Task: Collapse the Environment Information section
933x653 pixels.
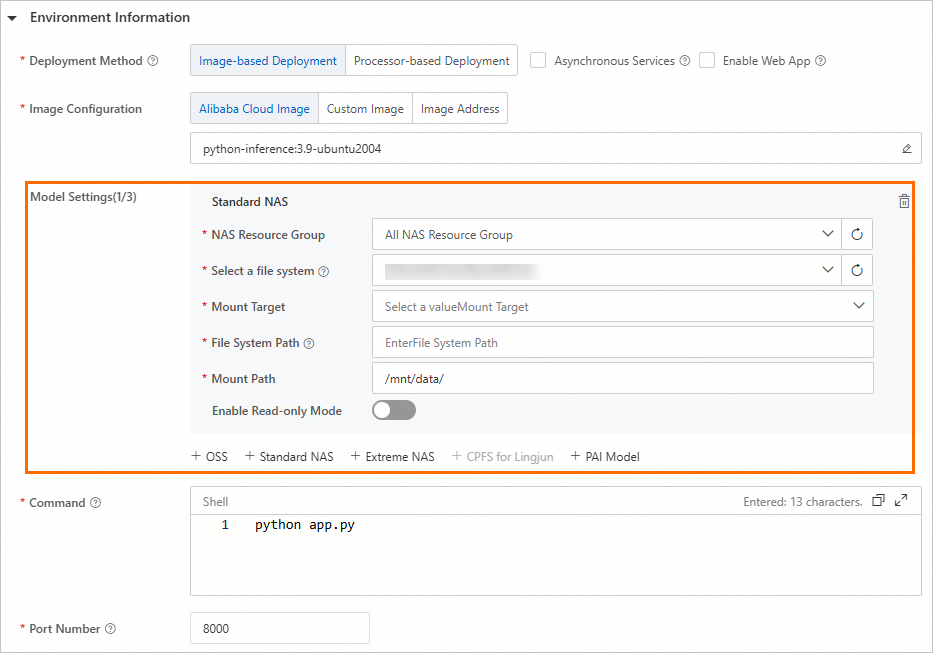Action: click(12, 18)
